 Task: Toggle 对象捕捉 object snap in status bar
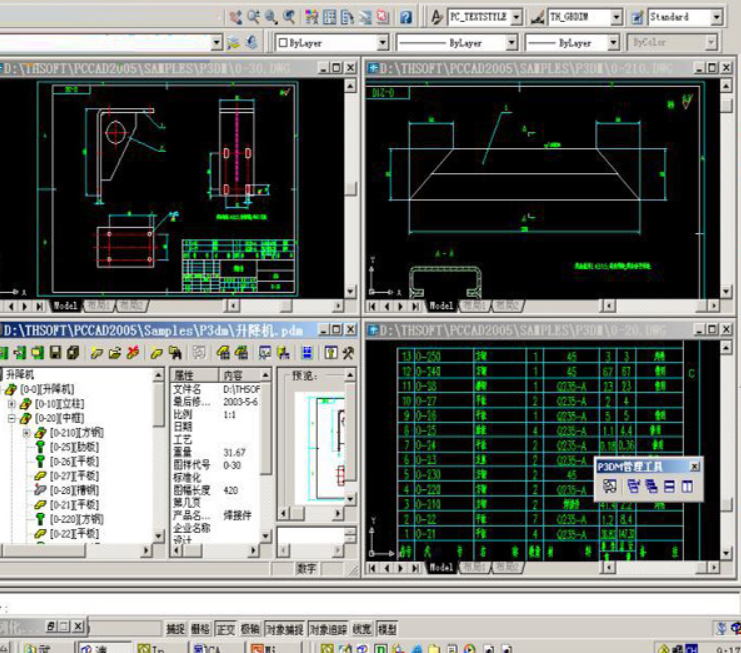[285, 629]
